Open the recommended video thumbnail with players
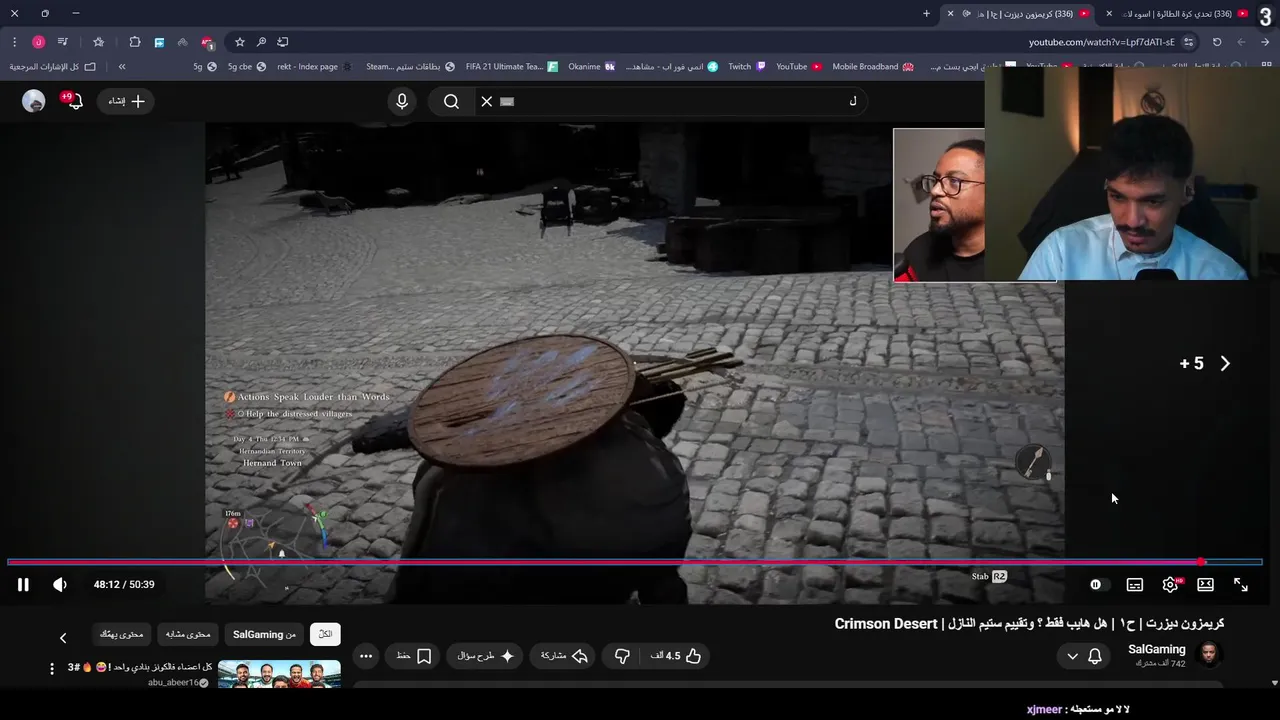Viewport: 1280px width, 720px height. click(279, 675)
